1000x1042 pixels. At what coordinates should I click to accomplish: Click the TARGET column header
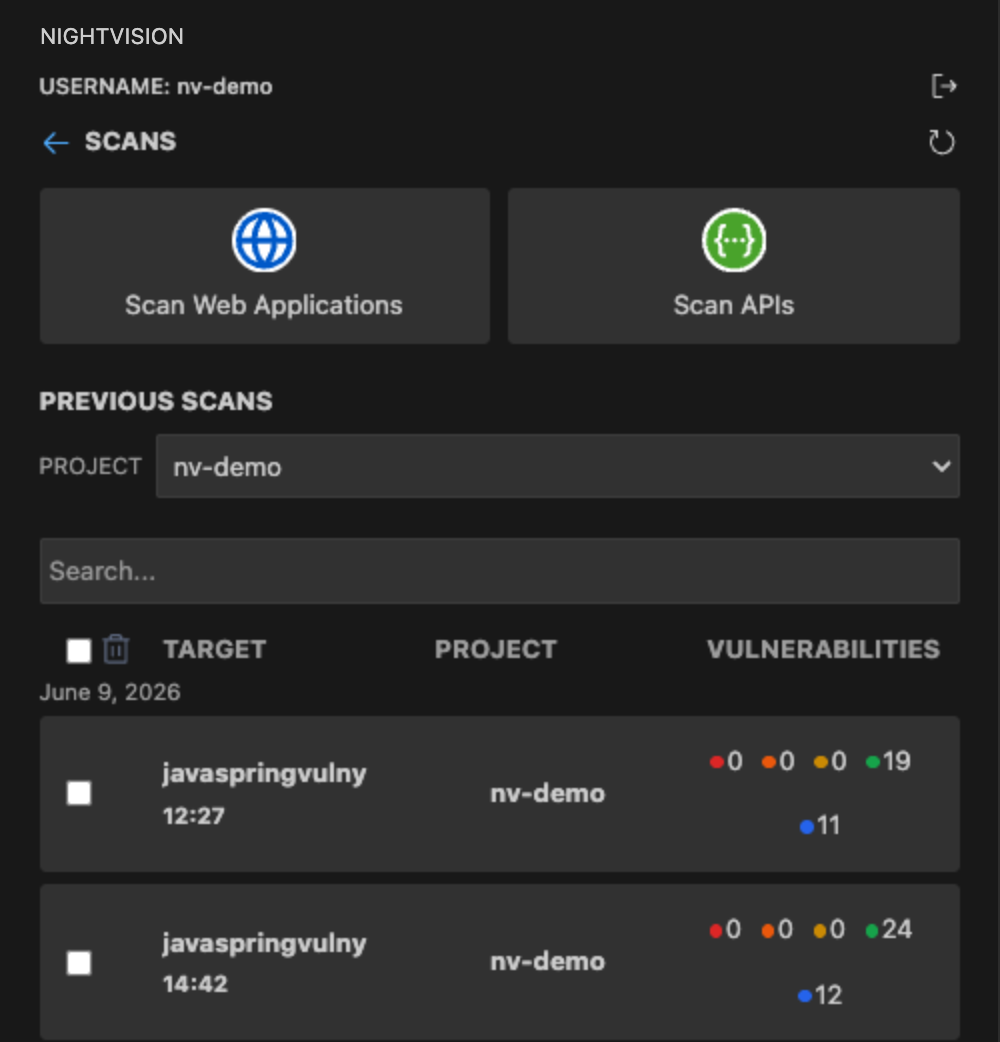215,649
